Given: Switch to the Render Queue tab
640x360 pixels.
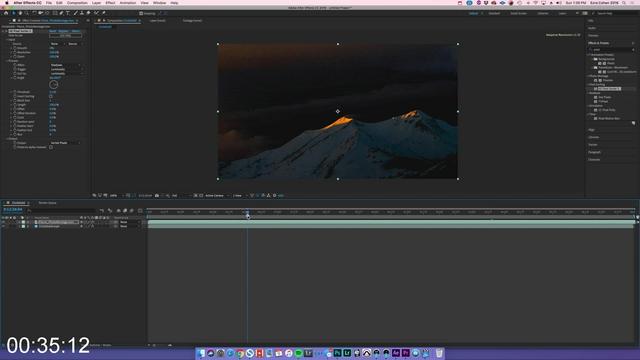Looking at the screenshot, I should (47, 203).
